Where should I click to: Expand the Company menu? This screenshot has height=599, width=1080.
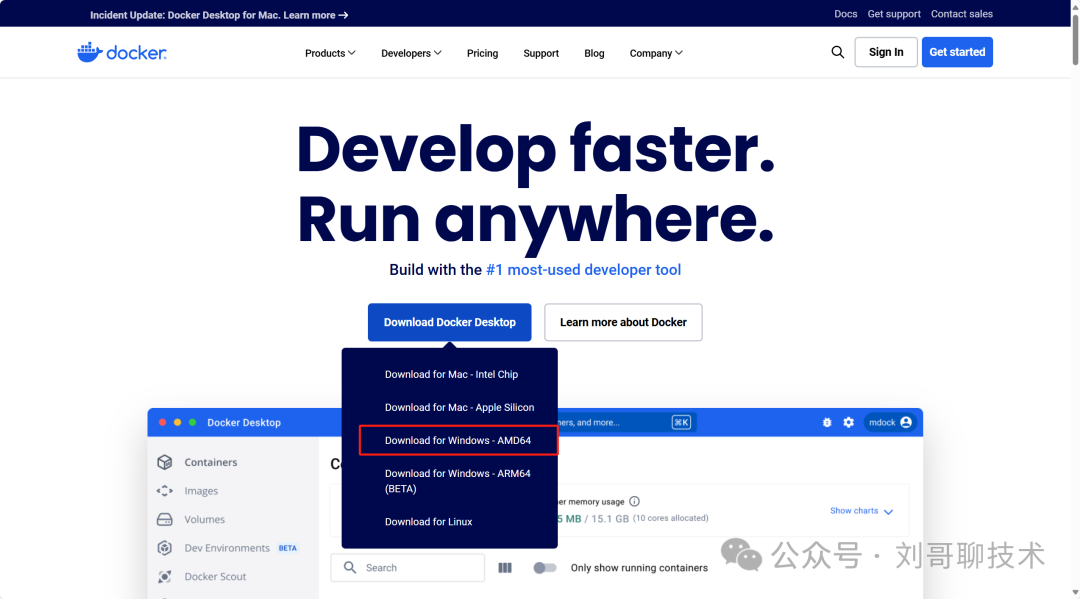(656, 53)
